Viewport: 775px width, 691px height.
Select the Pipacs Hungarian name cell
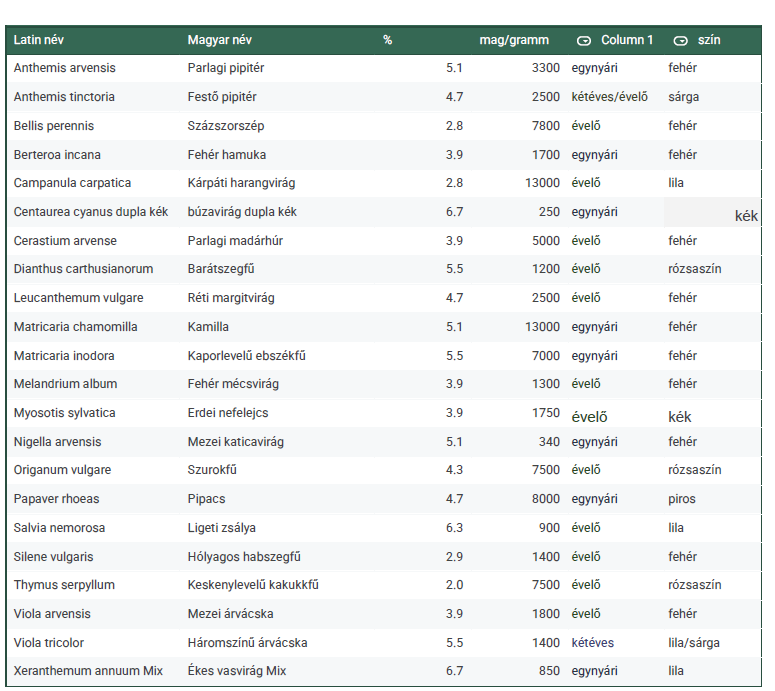point(208,499)
